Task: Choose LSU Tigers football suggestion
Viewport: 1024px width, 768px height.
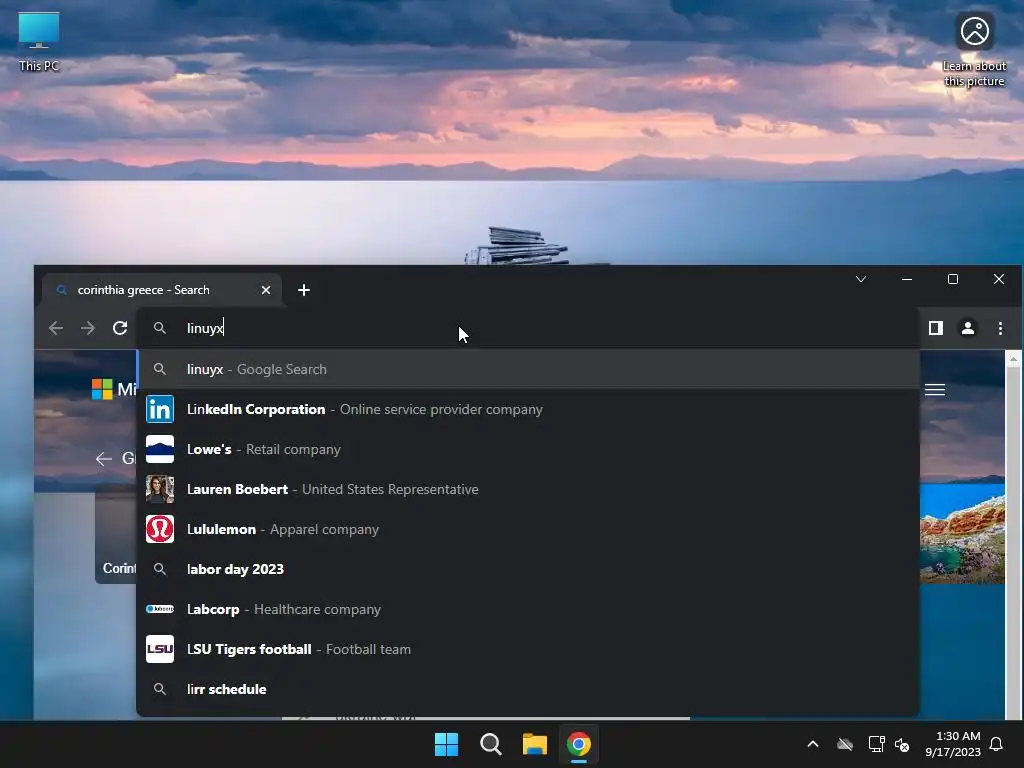Action: [528, 649]
